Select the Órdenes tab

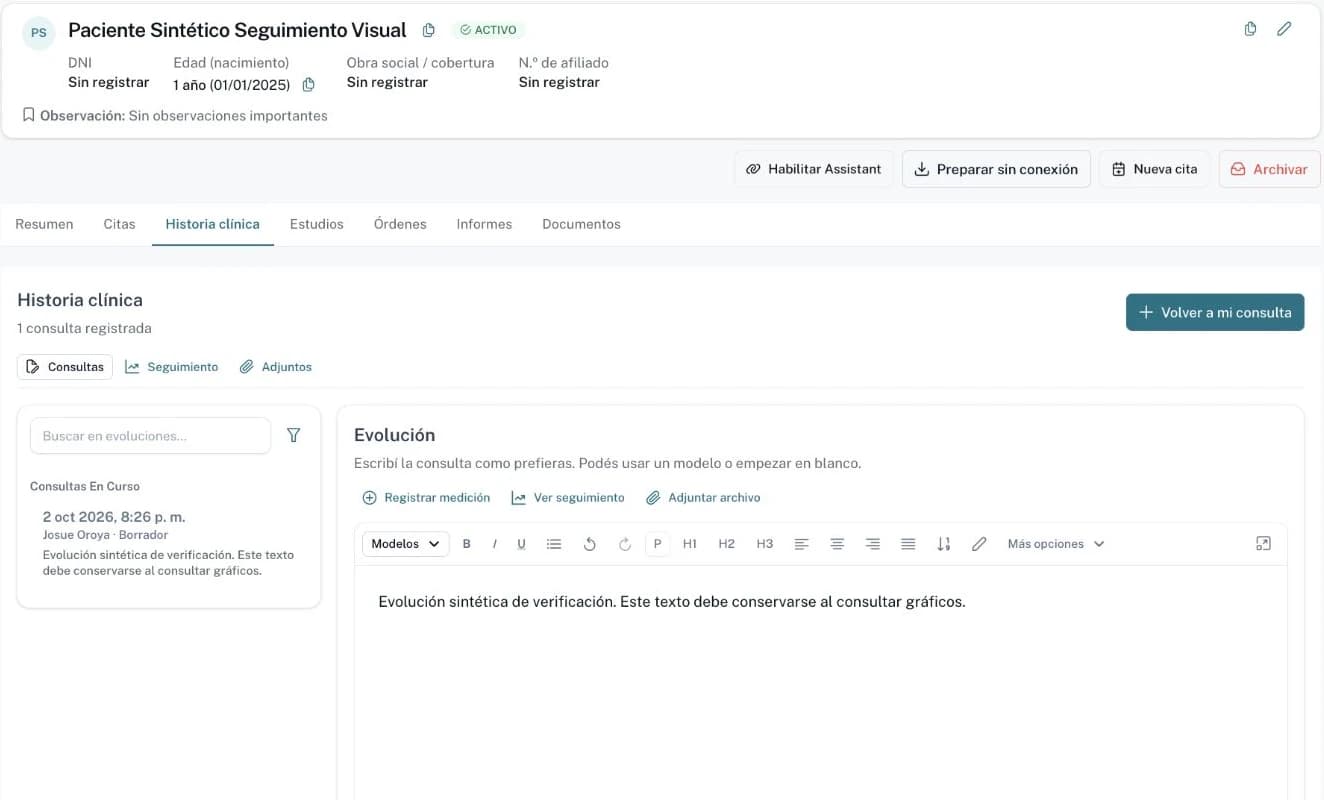coord(400,224)
